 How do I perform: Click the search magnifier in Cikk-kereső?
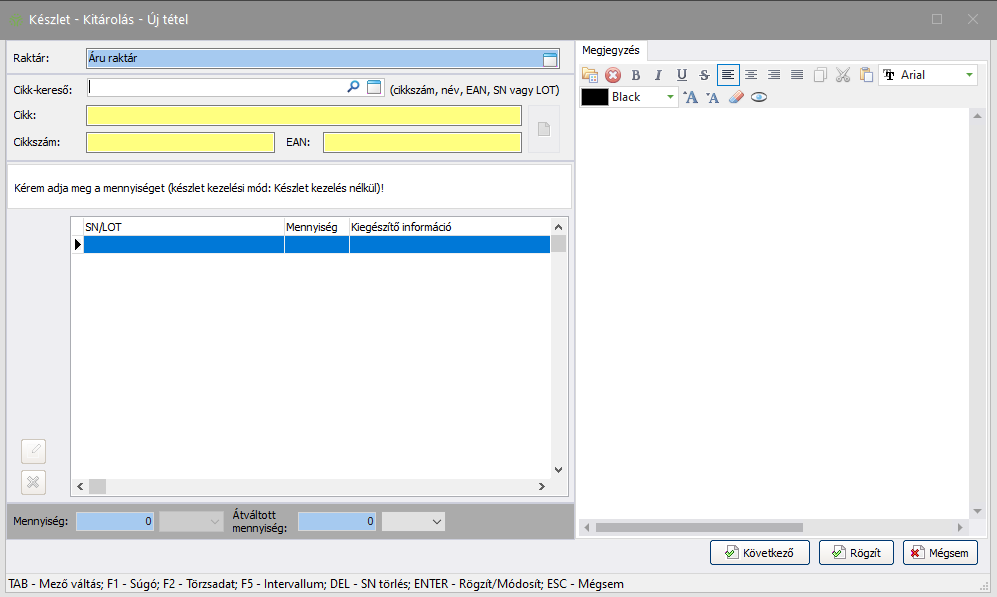353,88
